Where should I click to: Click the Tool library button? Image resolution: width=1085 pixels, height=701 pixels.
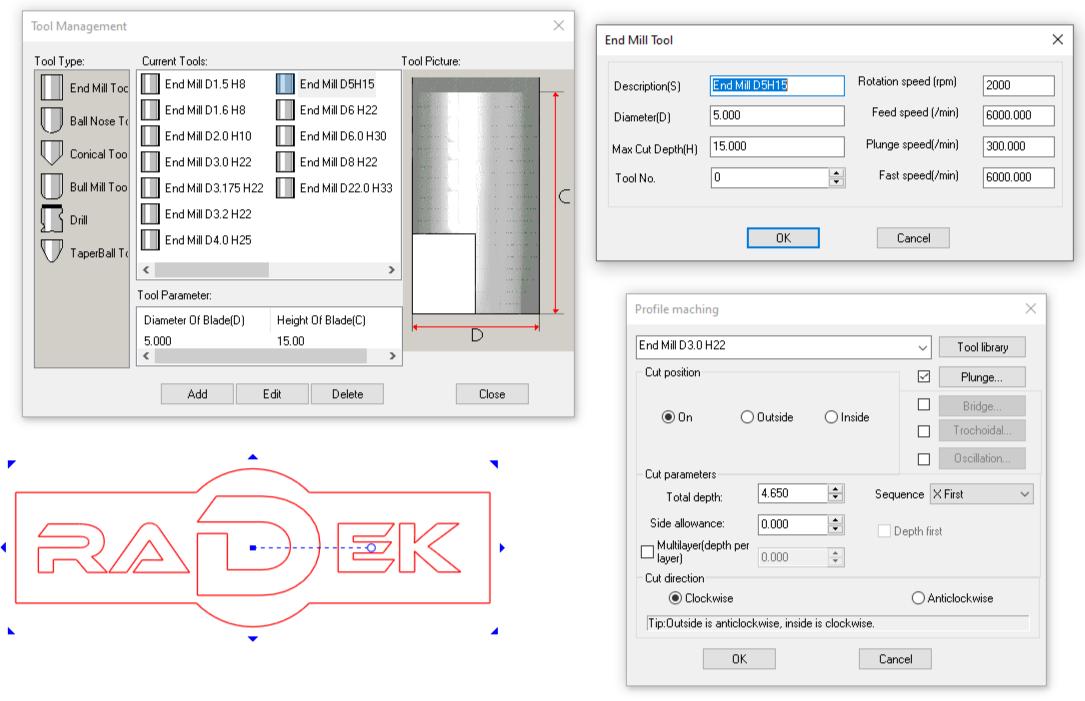click(982, 347)
